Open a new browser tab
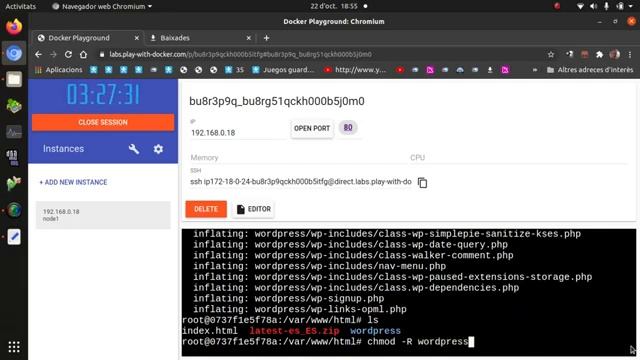The image size is (640, 360). pos(266,38)
